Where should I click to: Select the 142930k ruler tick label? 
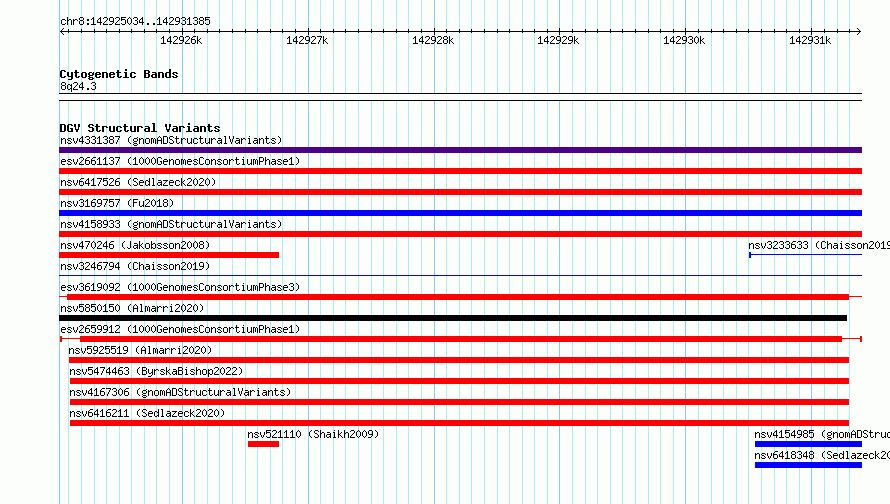pos(684,40)
